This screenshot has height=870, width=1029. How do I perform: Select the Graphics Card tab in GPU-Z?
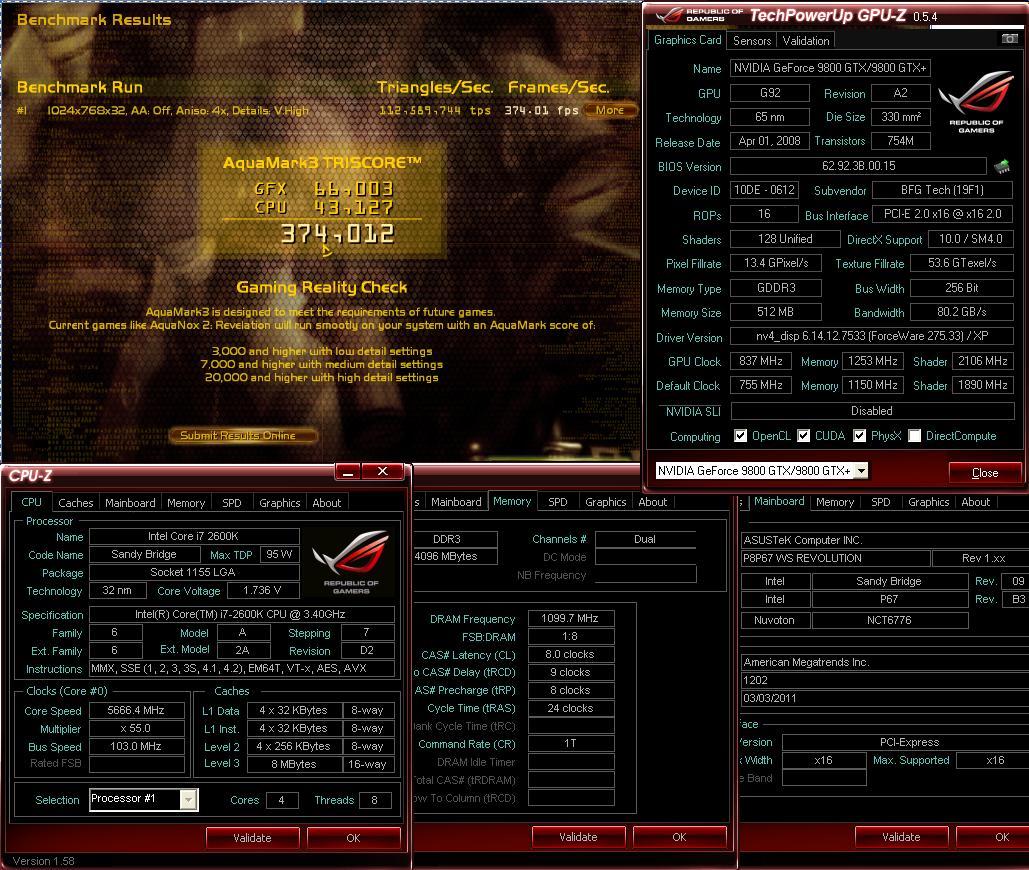click(x=687, y=40)
